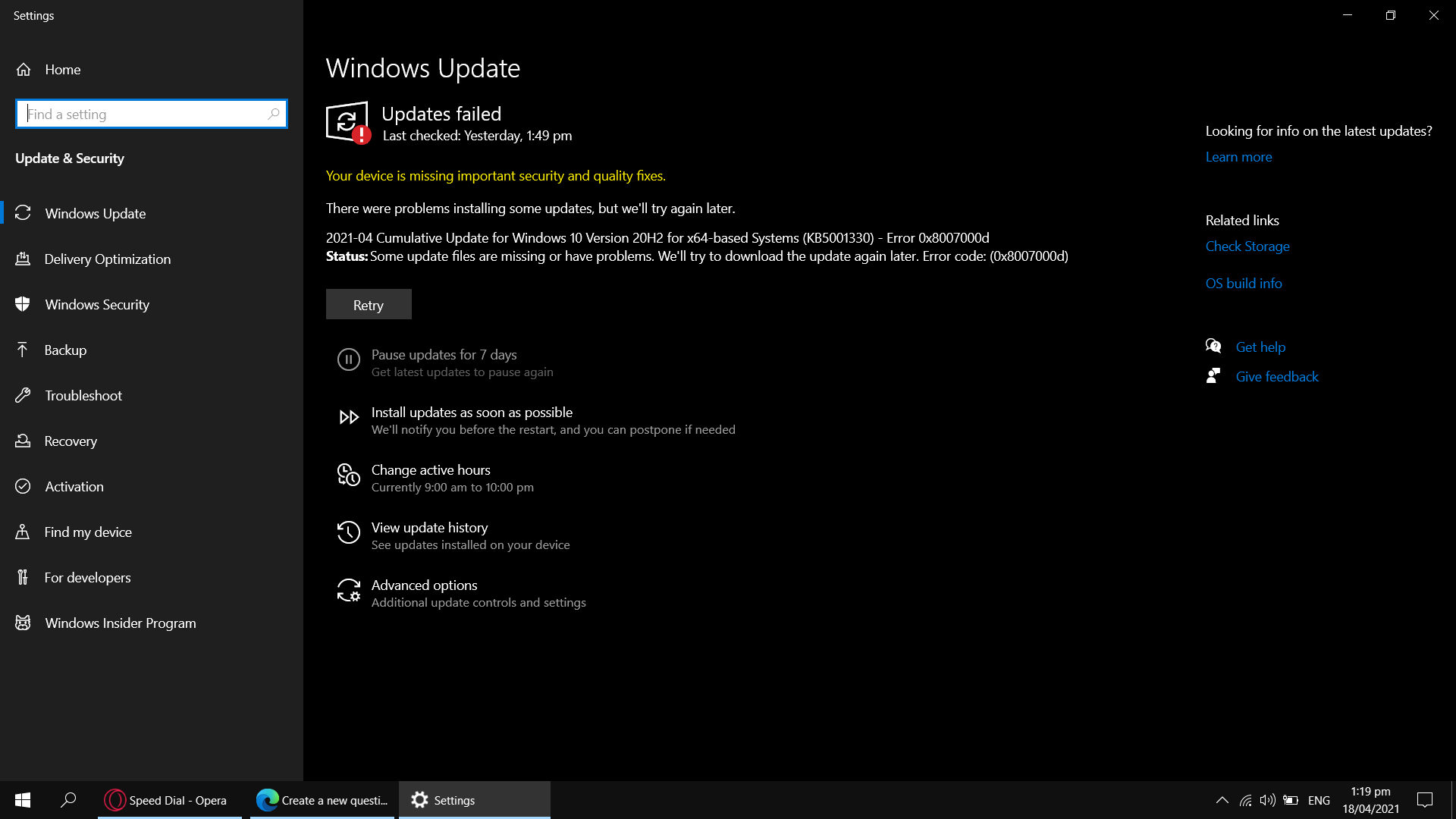Click the Delivery Optimization sidebar icon

point(23,259)
